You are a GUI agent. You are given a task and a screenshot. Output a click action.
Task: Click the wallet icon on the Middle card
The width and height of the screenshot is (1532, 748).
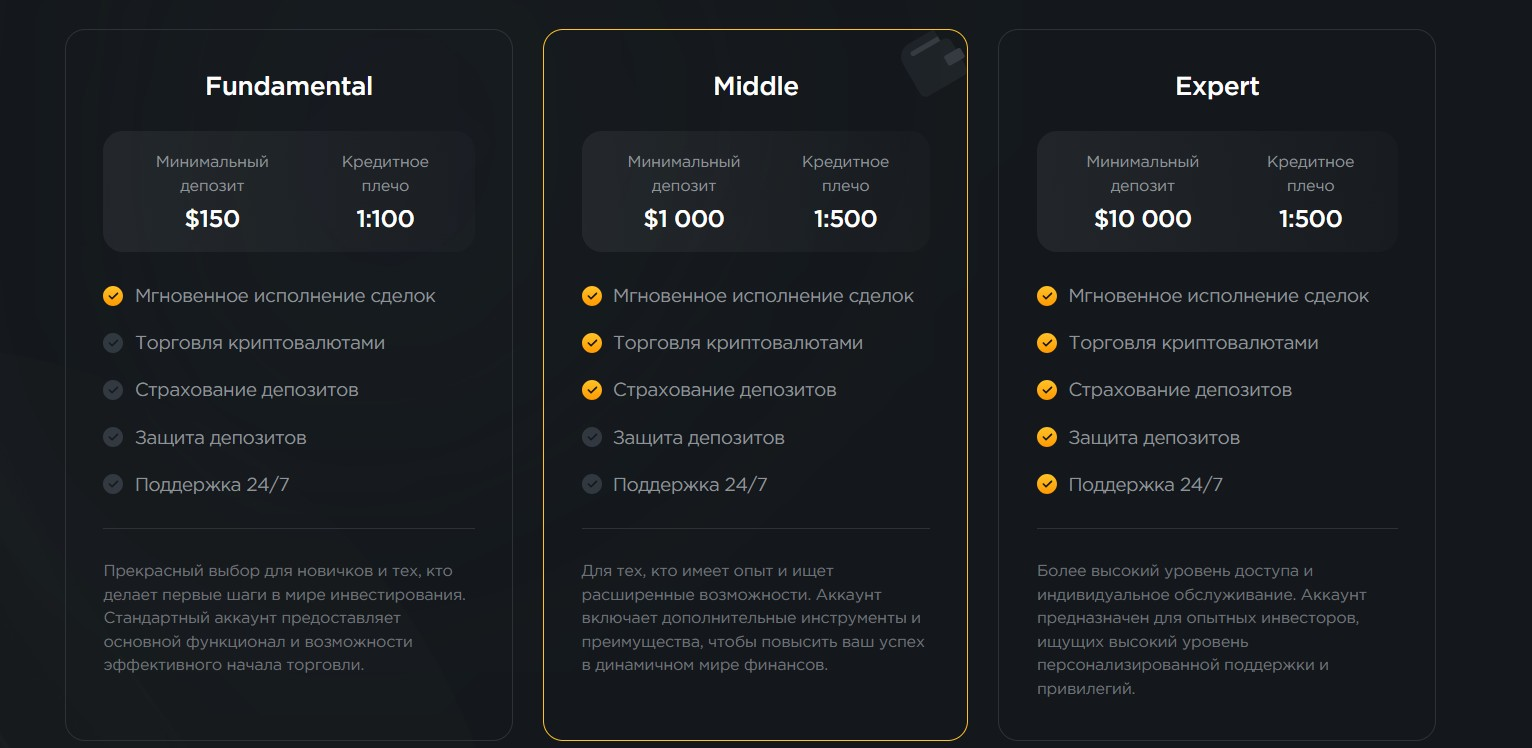[x=932, y=64]
